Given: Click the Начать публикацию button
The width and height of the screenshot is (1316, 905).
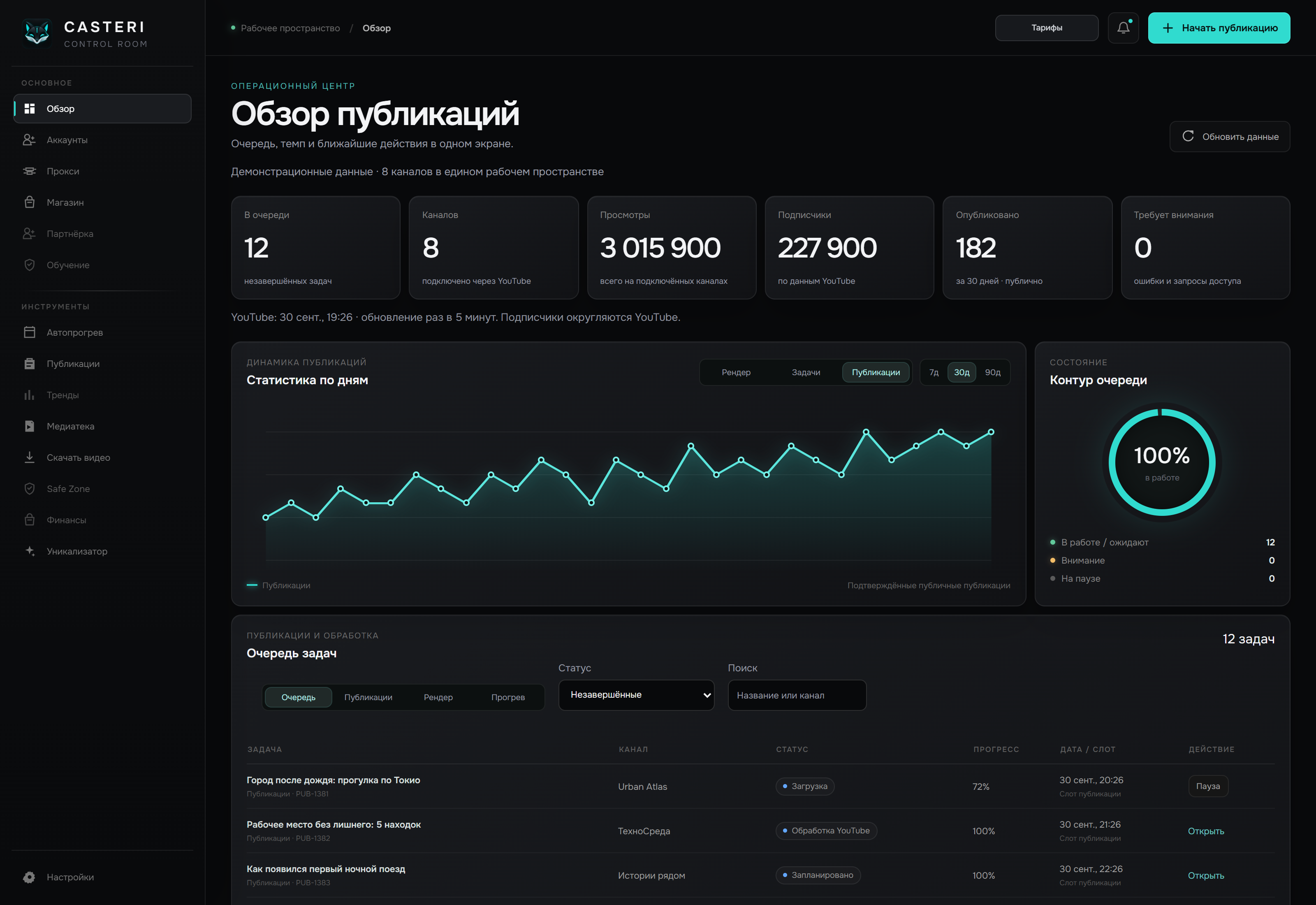Looking at the screenshot, I should point(1219,28).
